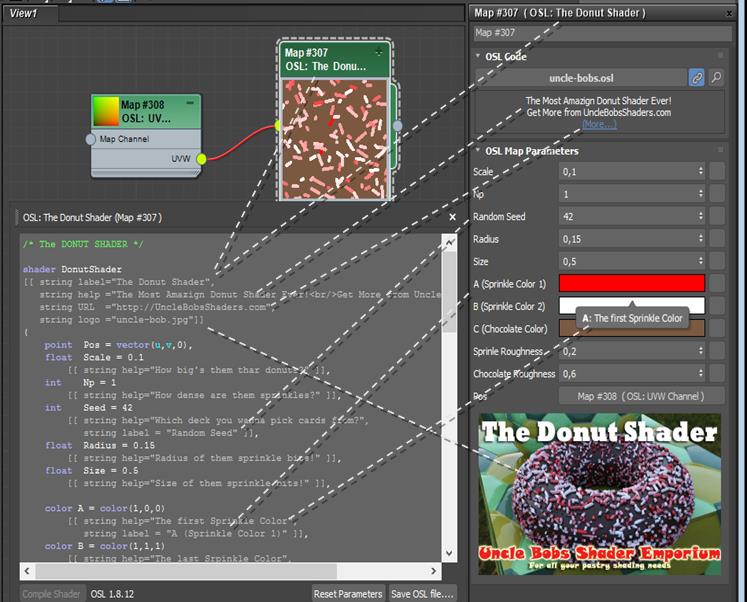Click the code editor scroll down arrow
Viewport: 747px width, 602px height.
(x=449, y=553)
